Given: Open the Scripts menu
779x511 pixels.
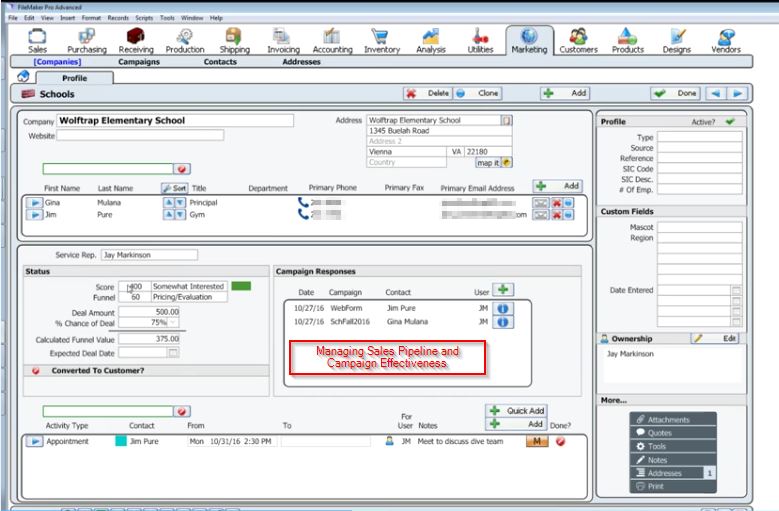Looking at the screenshot, I should click(145, 18).
